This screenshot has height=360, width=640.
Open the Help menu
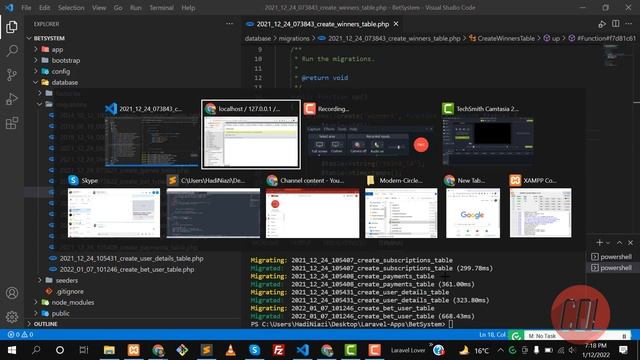[188, 8]
